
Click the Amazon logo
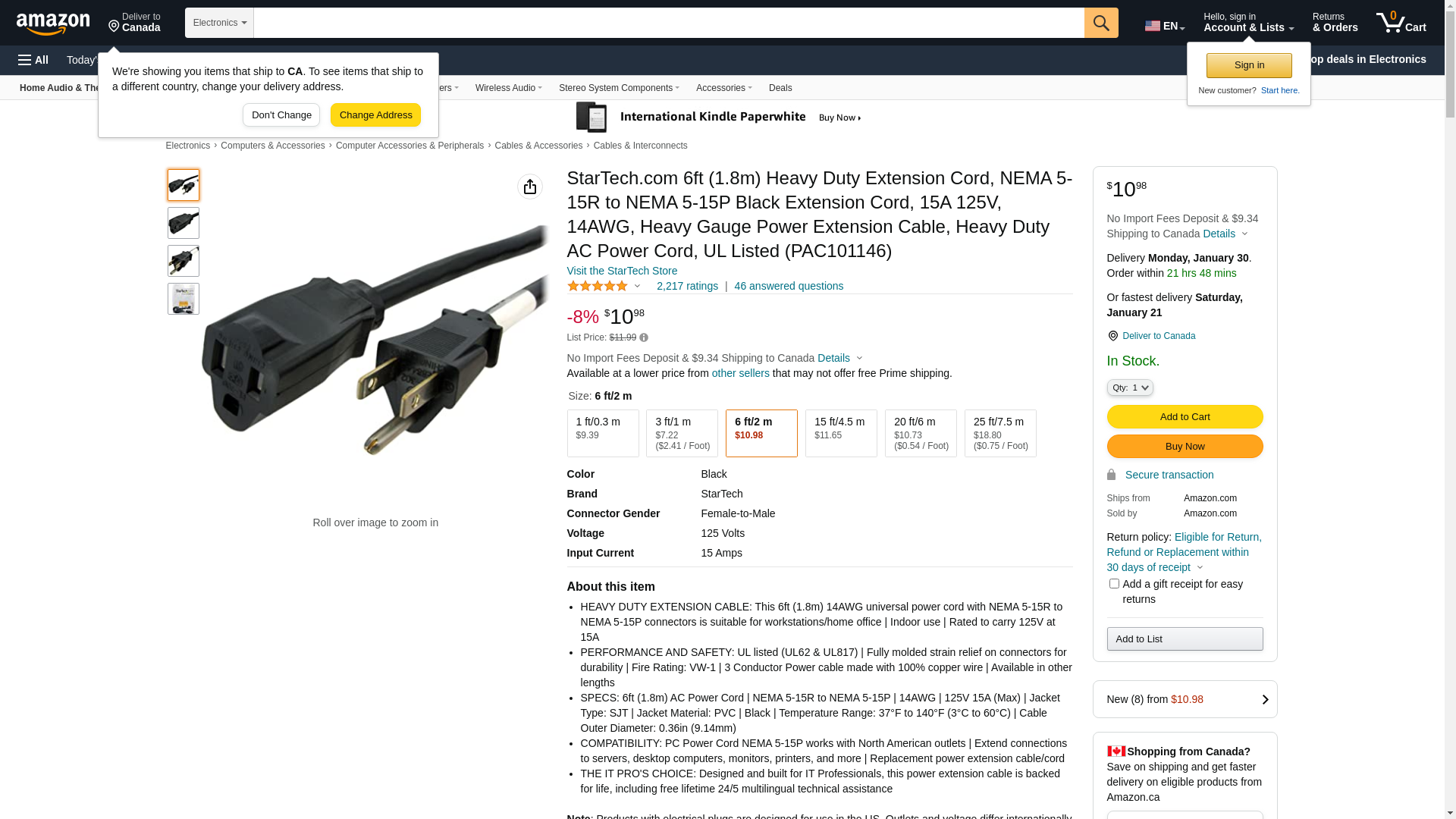[53, 24]
